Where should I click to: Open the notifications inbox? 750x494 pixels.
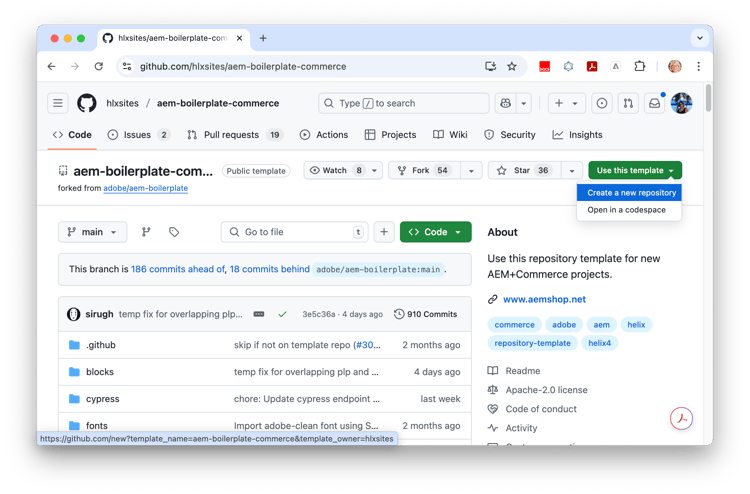(654, 103)
